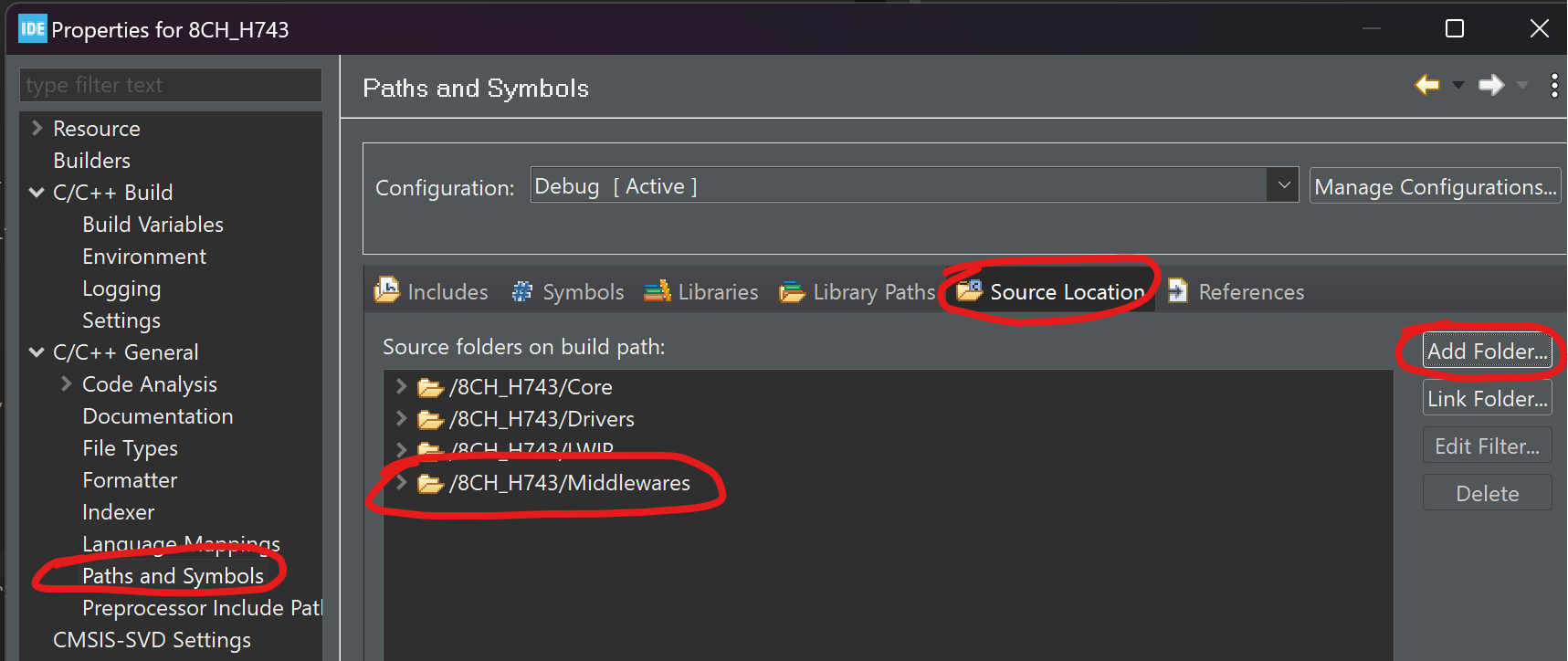The image size is (1568, 661).
Task: Expand the Resource tree node
Action: tap(37, 128)
